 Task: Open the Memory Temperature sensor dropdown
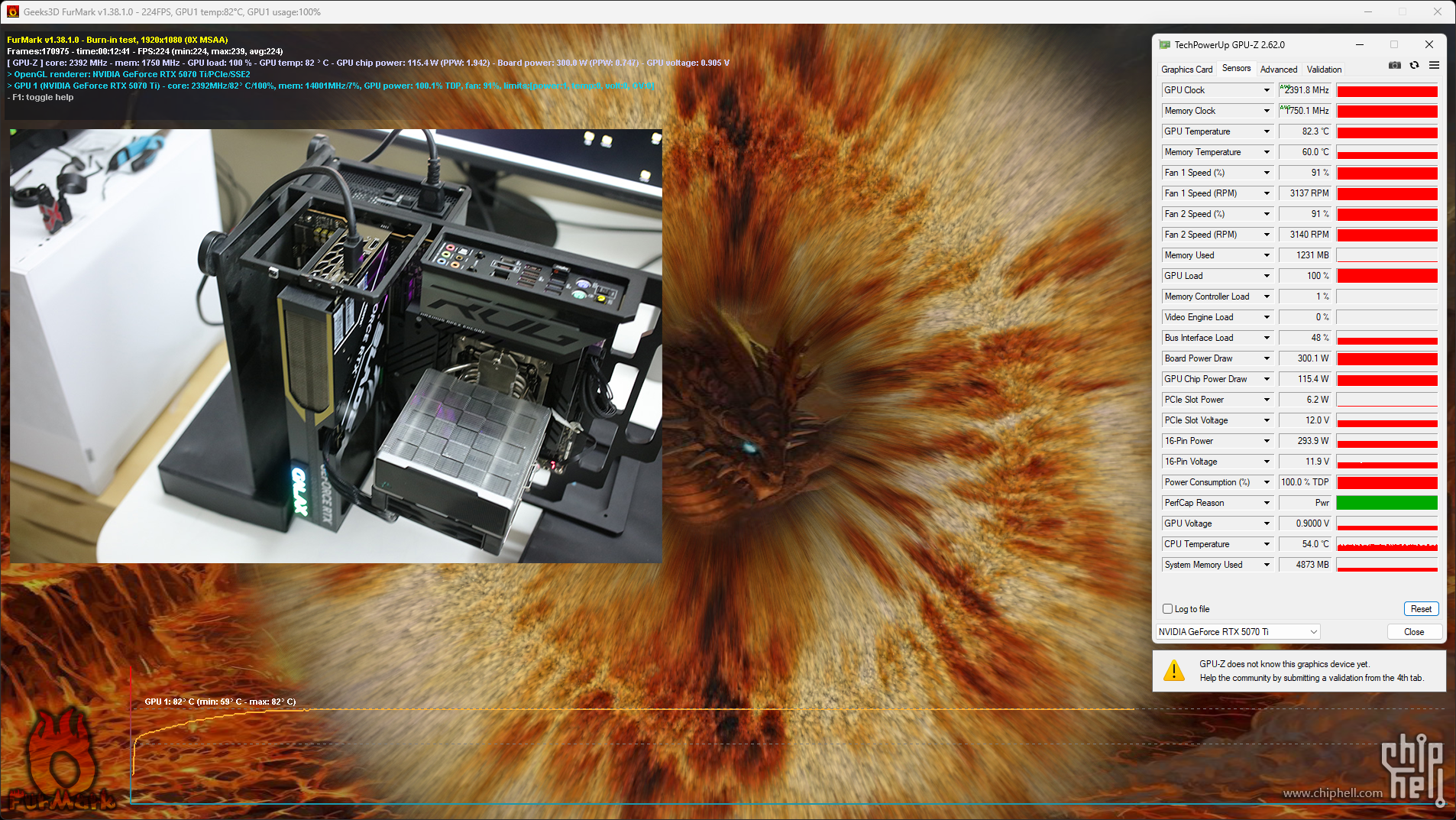[1266, 152]
